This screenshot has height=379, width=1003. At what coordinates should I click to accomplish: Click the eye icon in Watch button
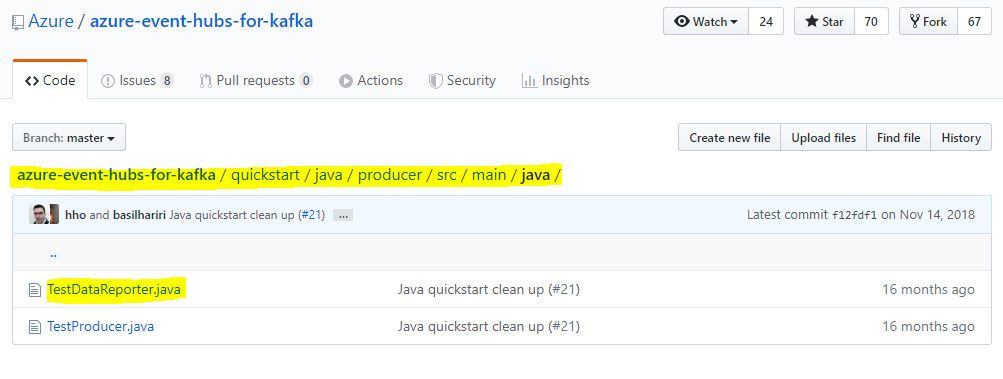(x=682, y=22)
